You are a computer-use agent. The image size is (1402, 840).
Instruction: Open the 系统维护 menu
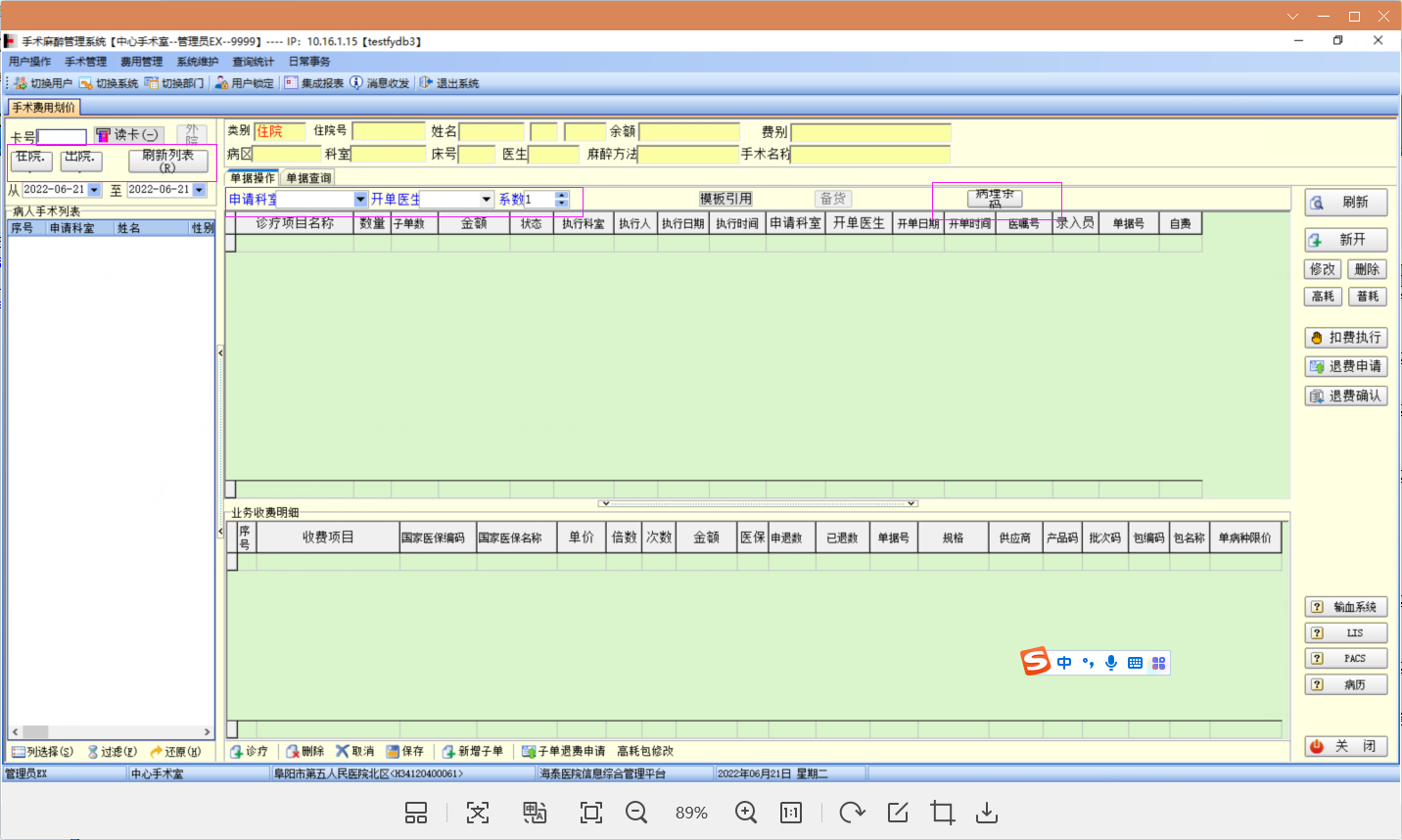pos(197,62)
